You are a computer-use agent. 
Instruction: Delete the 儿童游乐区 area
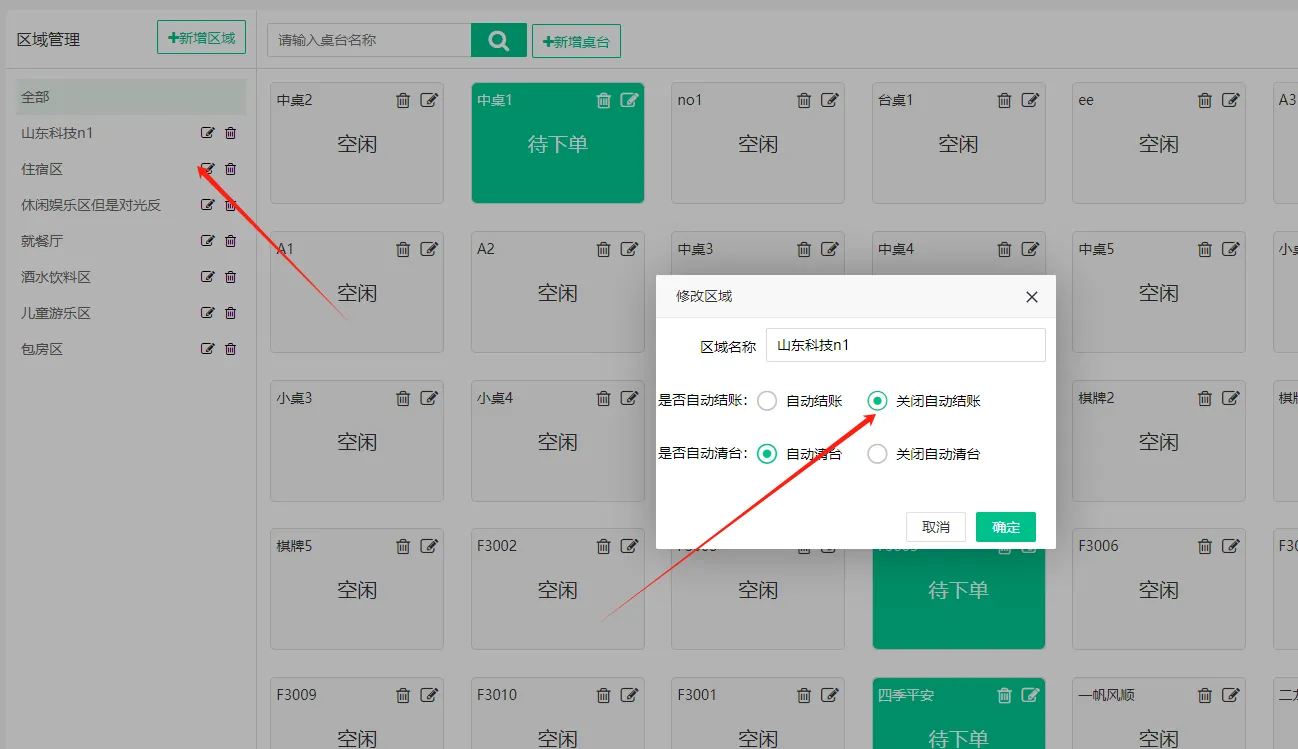click(x=231, y=313)
